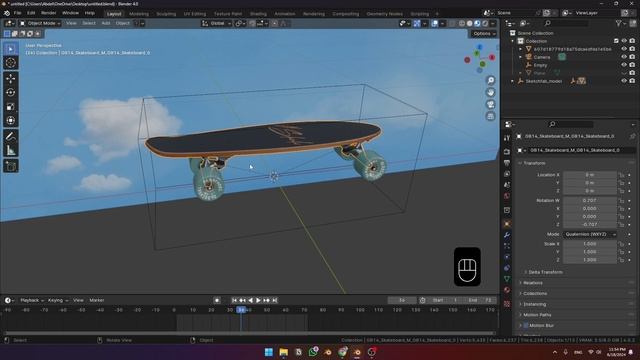Image resolution: width=640 pixels, height=360 pixels.
Task: Hide the Empty object in viewport
Action: [624, 64]
